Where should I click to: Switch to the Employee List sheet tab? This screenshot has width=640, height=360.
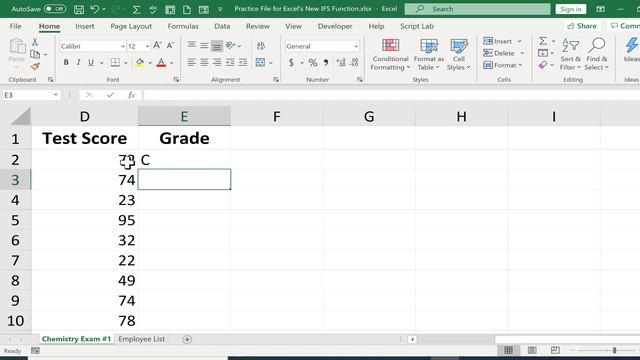point(142,339)
